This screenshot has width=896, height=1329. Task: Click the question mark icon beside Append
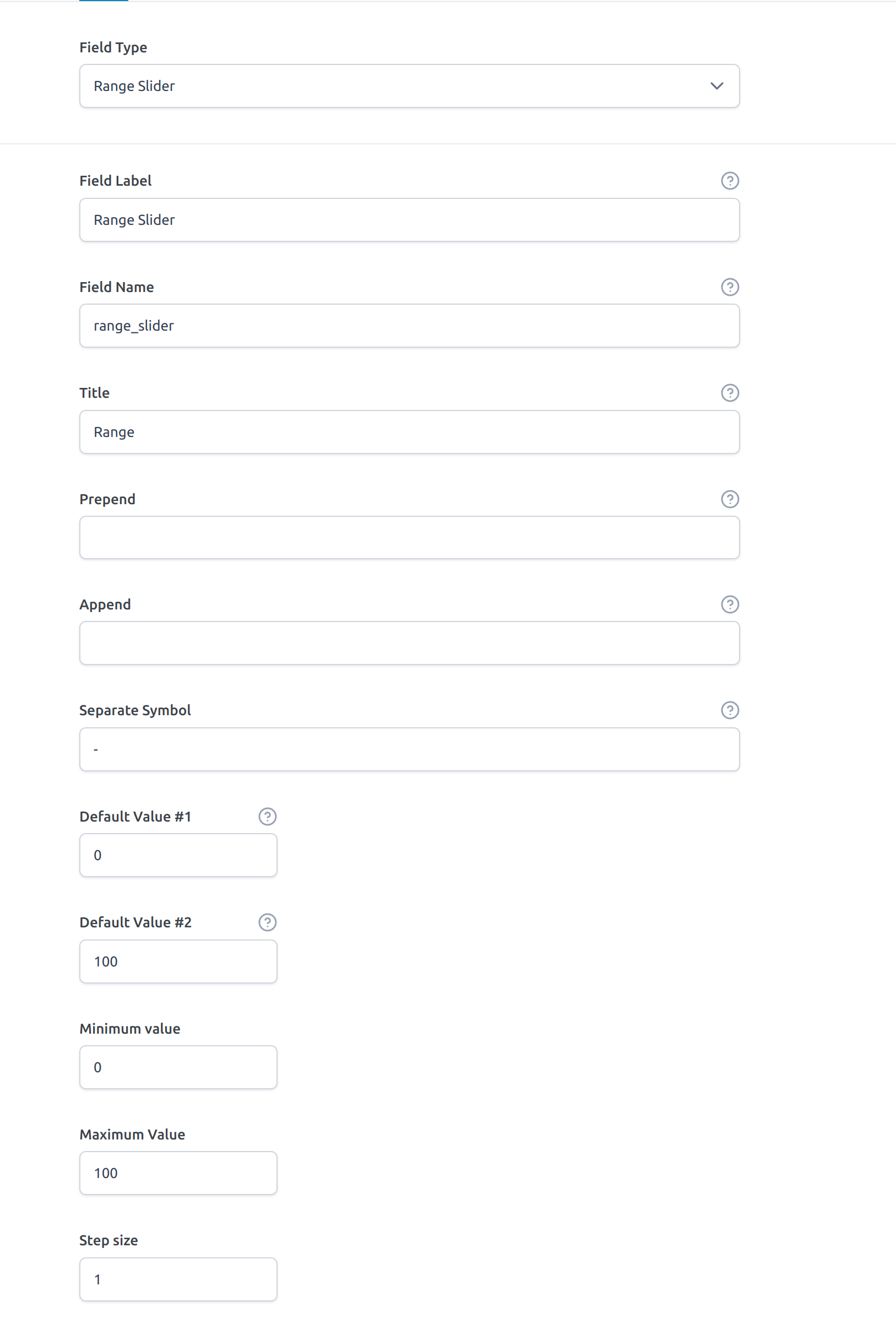coord(730,604)
